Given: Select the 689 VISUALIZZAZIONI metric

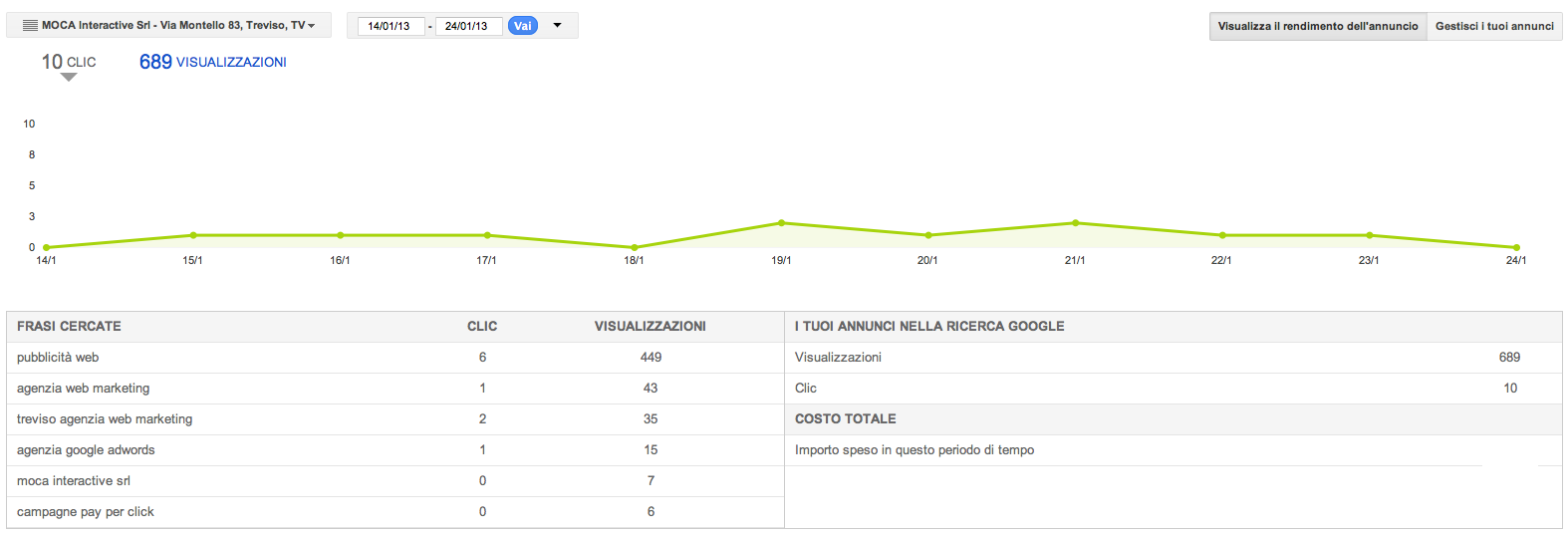Looking at the screenshot, I should 213,62.
